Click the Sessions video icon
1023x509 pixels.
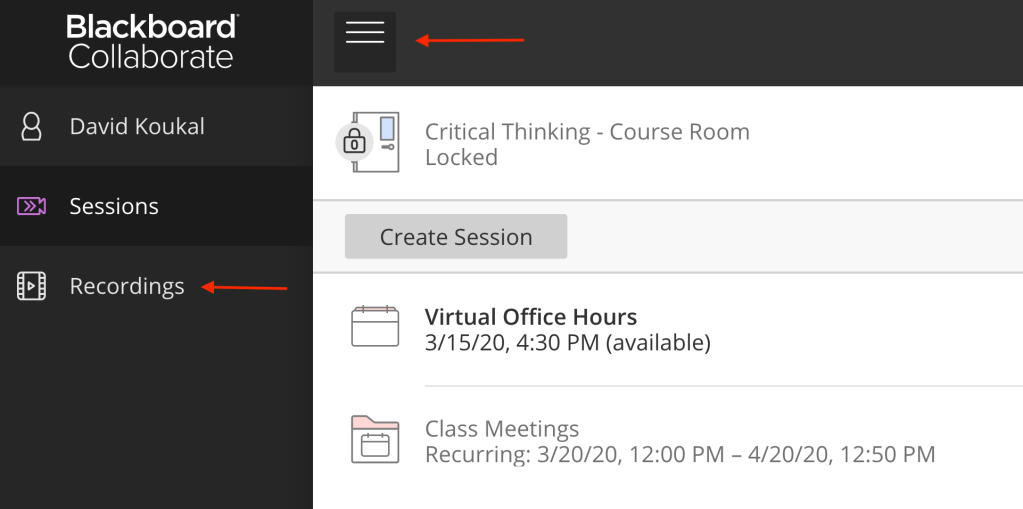[32, 207]
